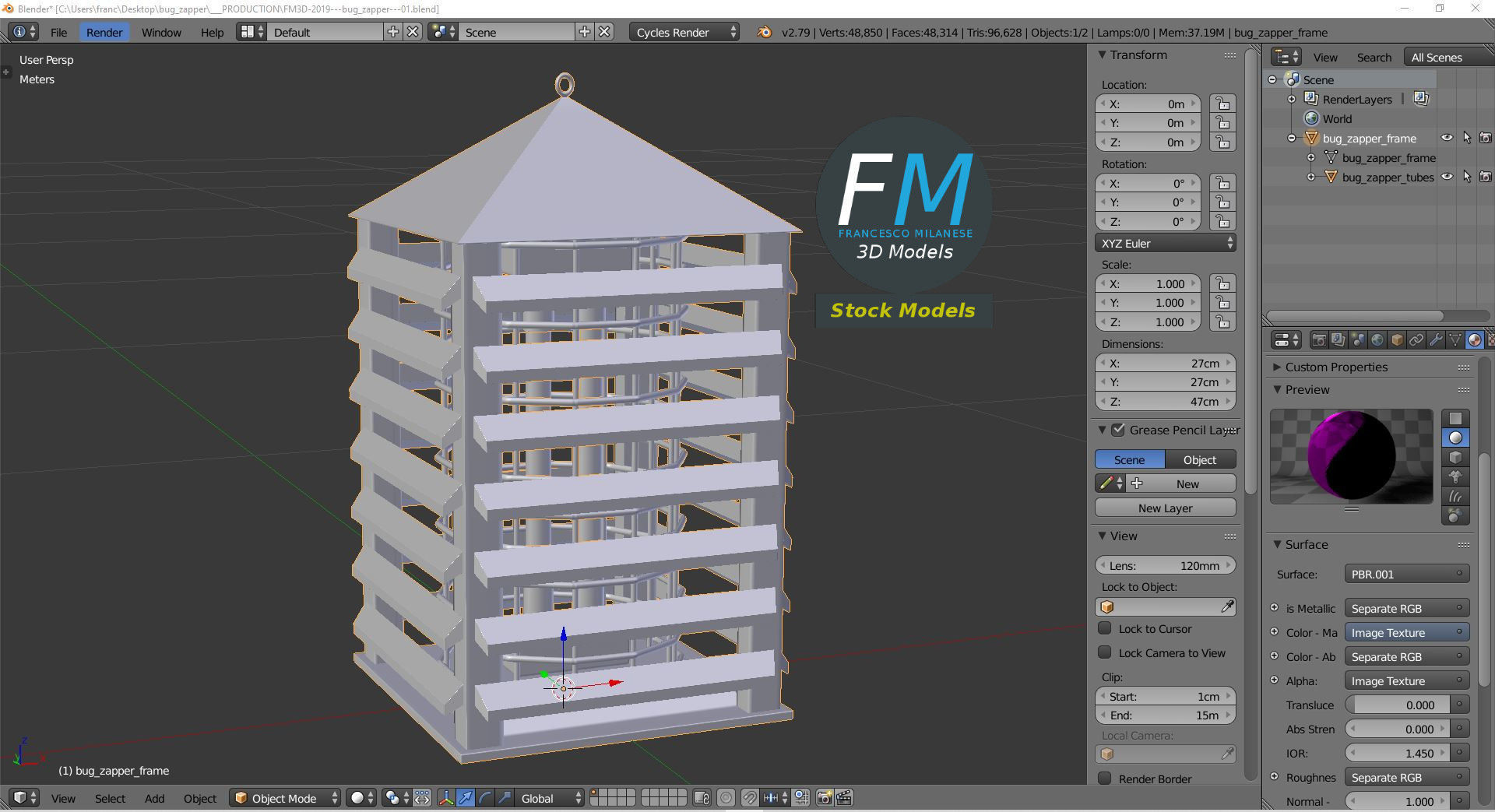Click the New Layer button
This screenshot has width=1495, height=812.
click(1165, 508)
